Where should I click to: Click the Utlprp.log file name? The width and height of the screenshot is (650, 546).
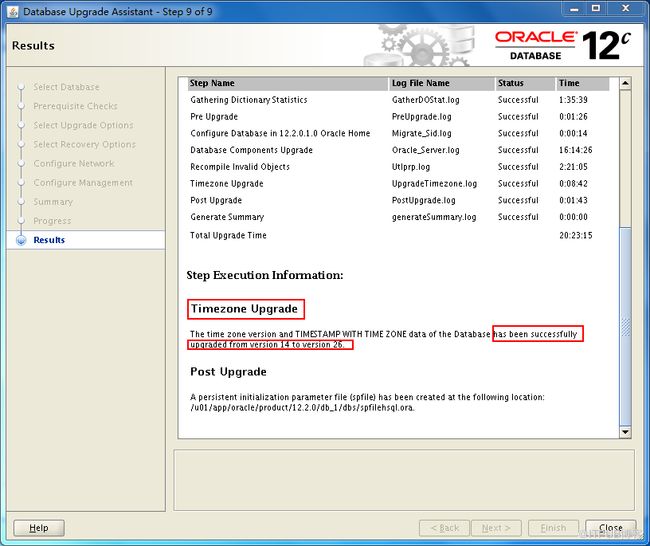[411, 167]
